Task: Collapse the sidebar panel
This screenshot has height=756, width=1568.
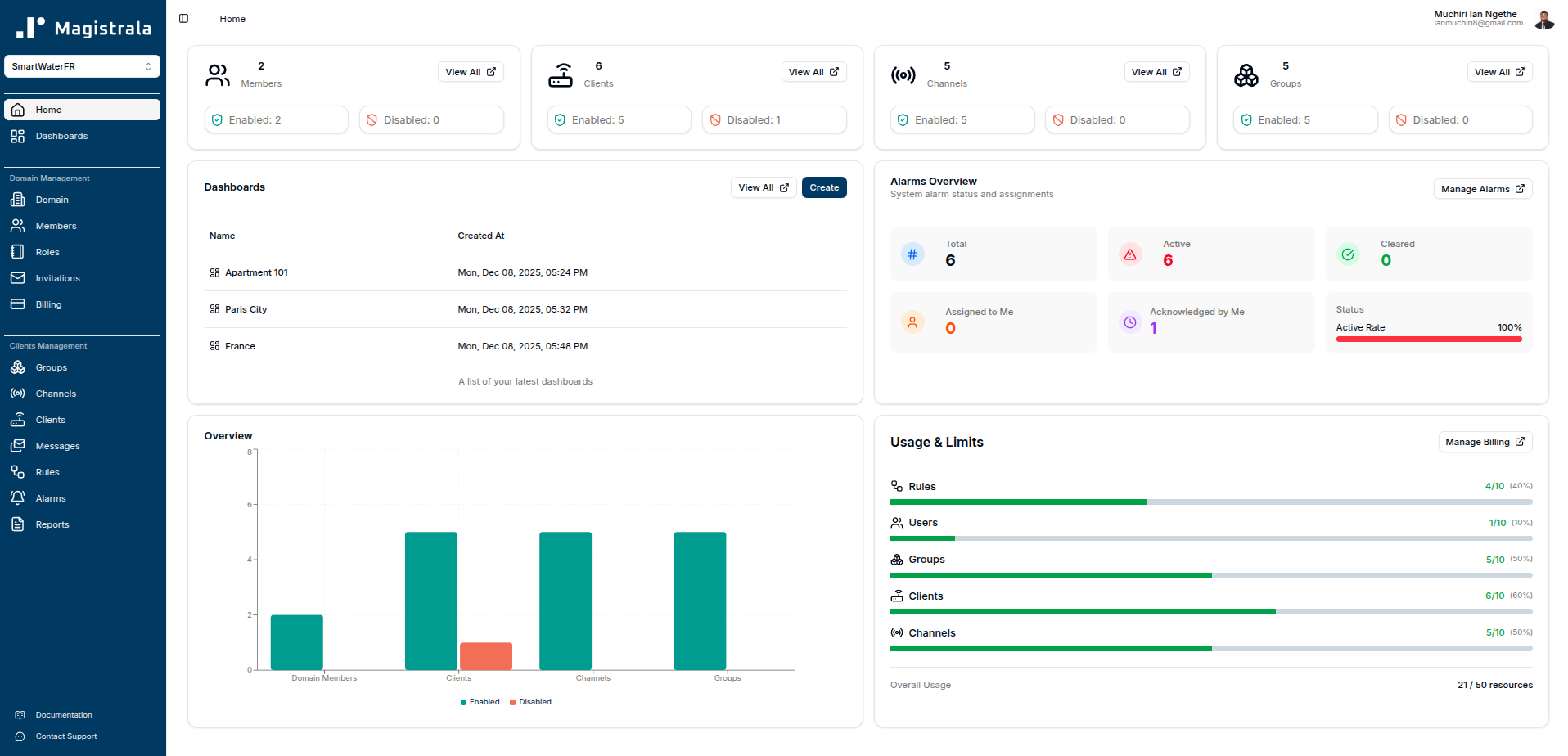Action: (183, 18)
